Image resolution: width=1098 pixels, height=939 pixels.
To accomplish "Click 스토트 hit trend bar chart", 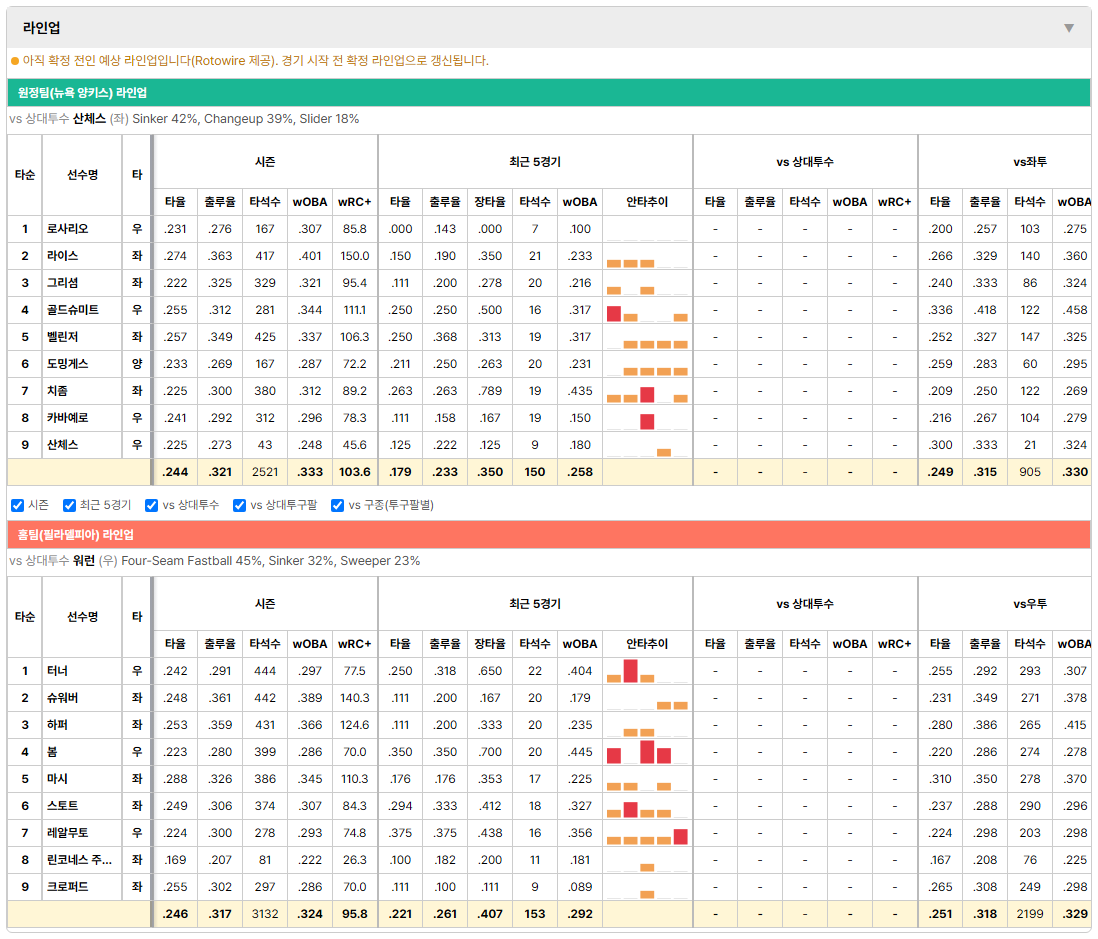I will pyautogui.click(x=647, y=807).
